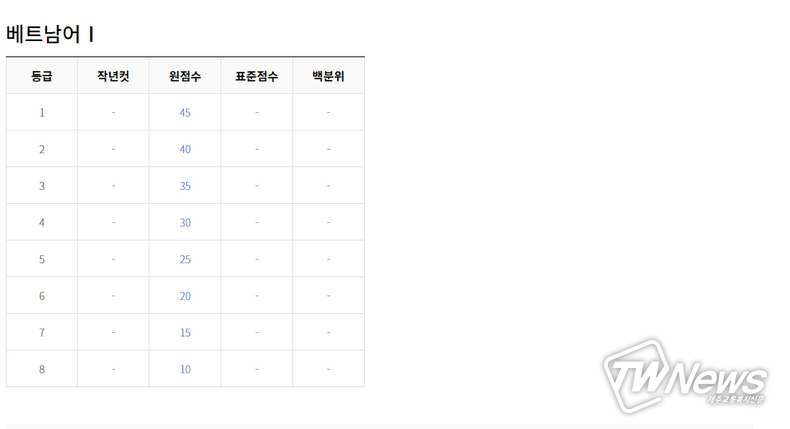Click raw score 30 for grade 4

click(x=185, y=222)
